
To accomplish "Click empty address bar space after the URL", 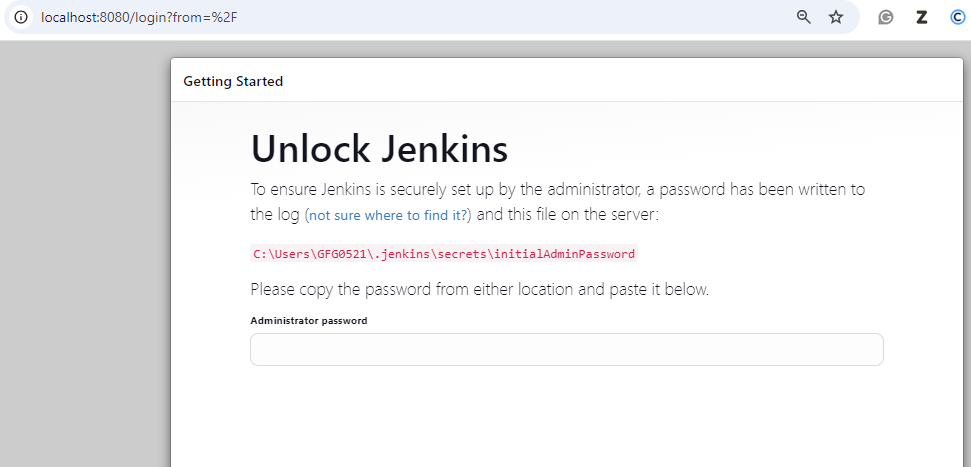I will 500,17.
